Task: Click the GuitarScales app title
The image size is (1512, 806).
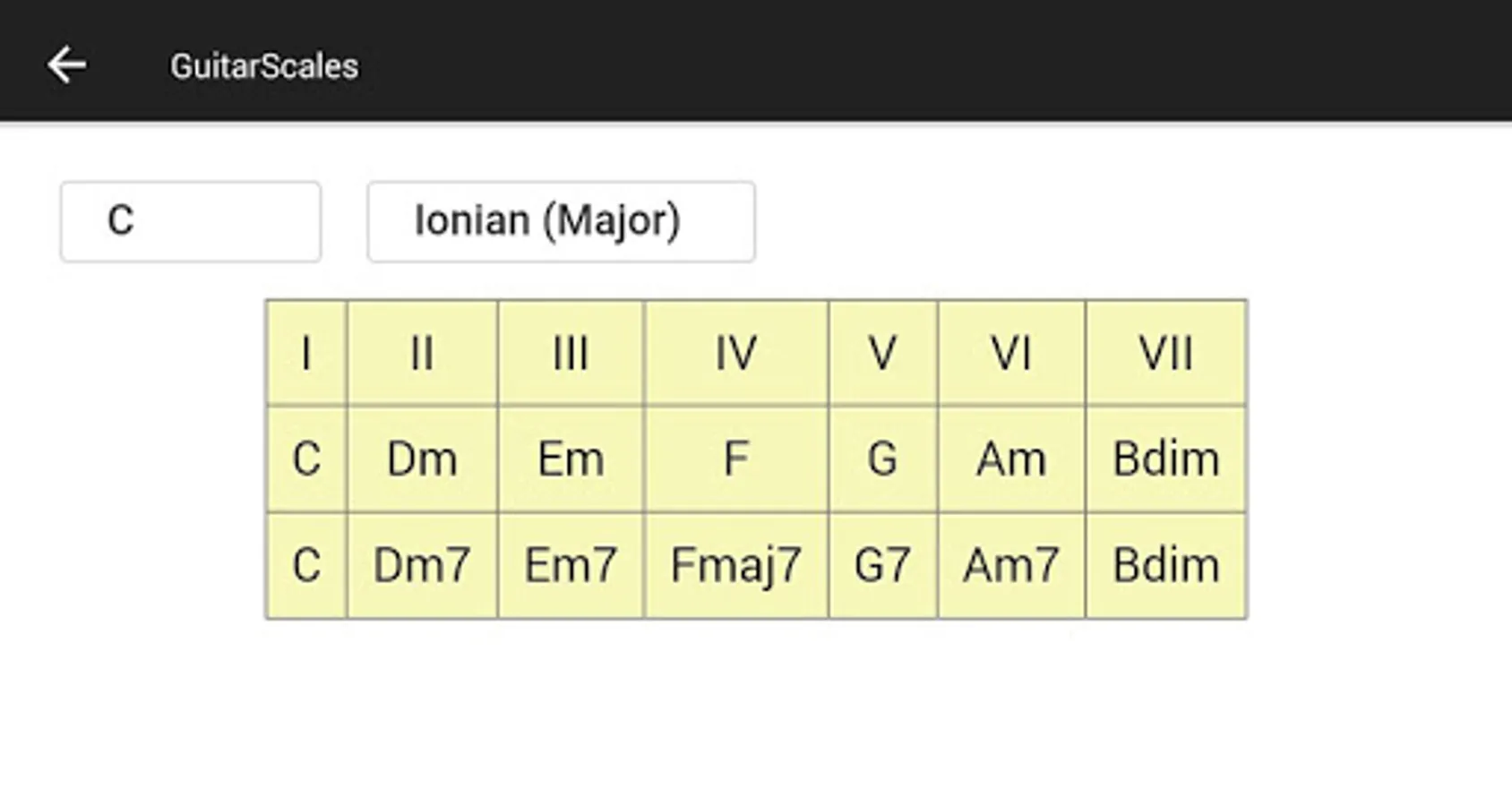Action: pos(264,66)
